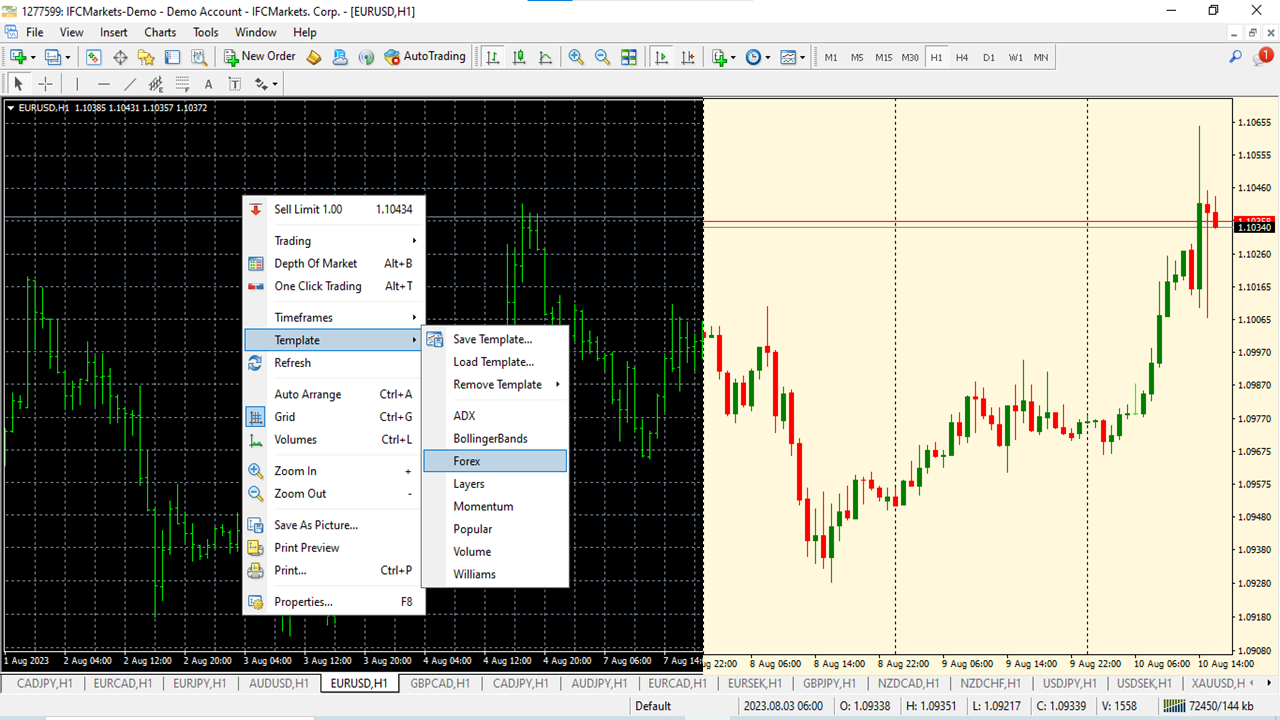
Task: Toggle chart shift from right edge
Action: (x=688, y=57)
